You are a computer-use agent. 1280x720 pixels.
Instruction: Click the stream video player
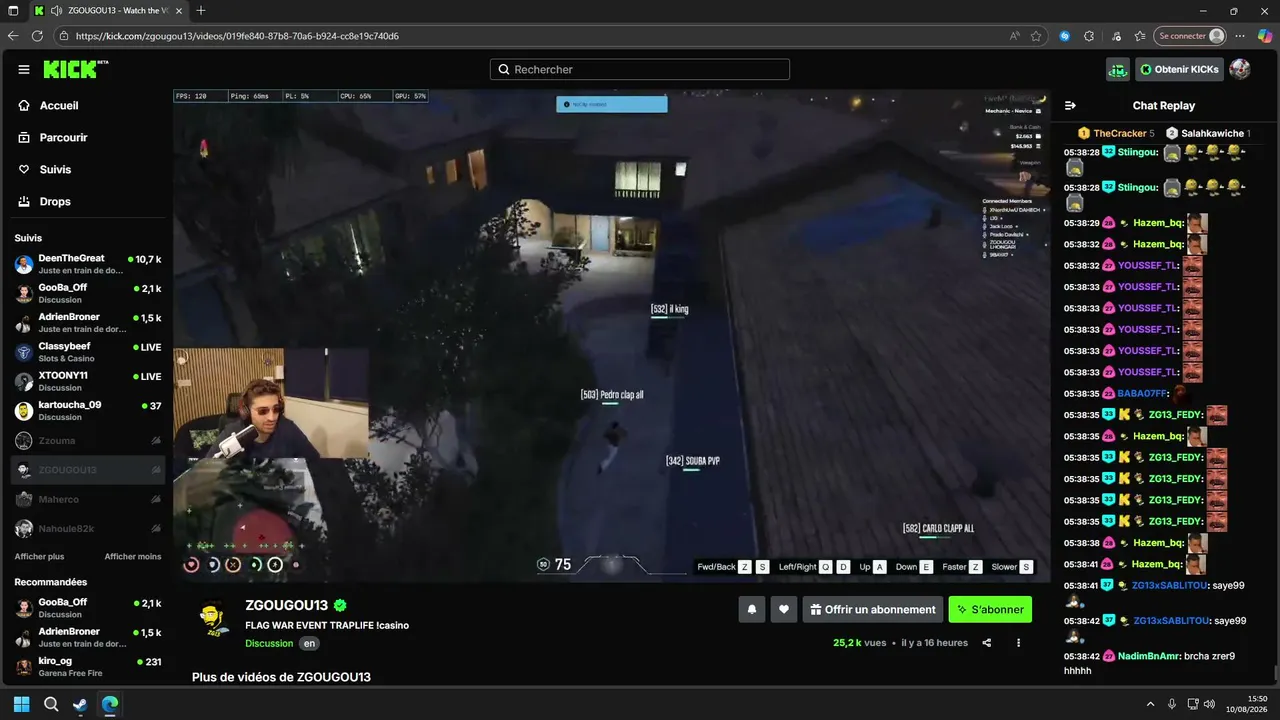[x=611, y=336]
